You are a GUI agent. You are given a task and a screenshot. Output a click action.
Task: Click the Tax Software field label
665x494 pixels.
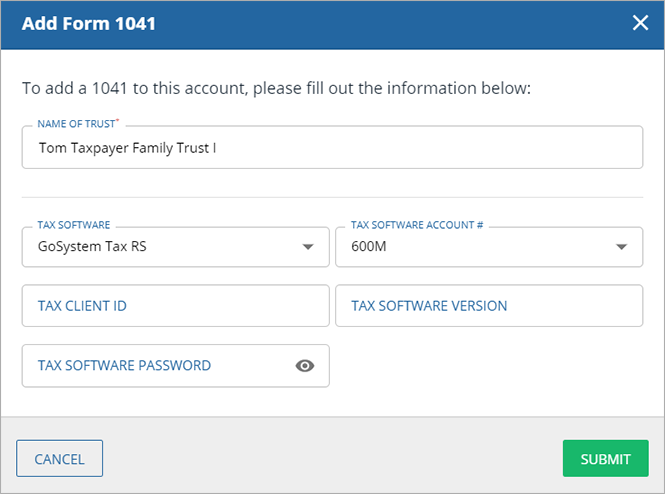pyautogui.click(x=73, y=226)
